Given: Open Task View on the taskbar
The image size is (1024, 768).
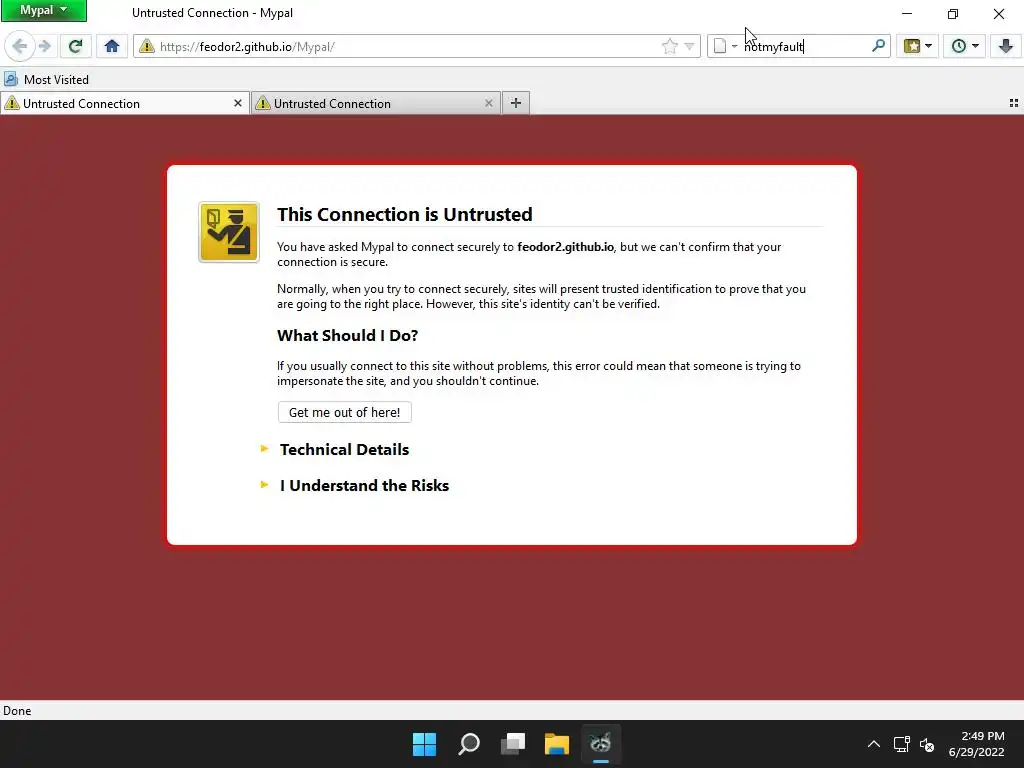Looking at the screenshot, I should click(x=513, y=744).
